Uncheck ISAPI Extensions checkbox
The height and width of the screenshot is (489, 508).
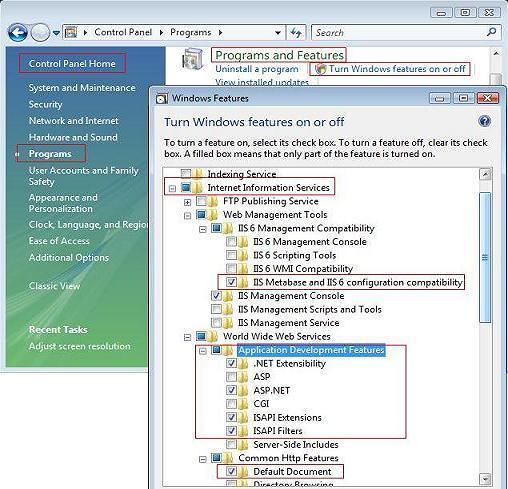231,417
